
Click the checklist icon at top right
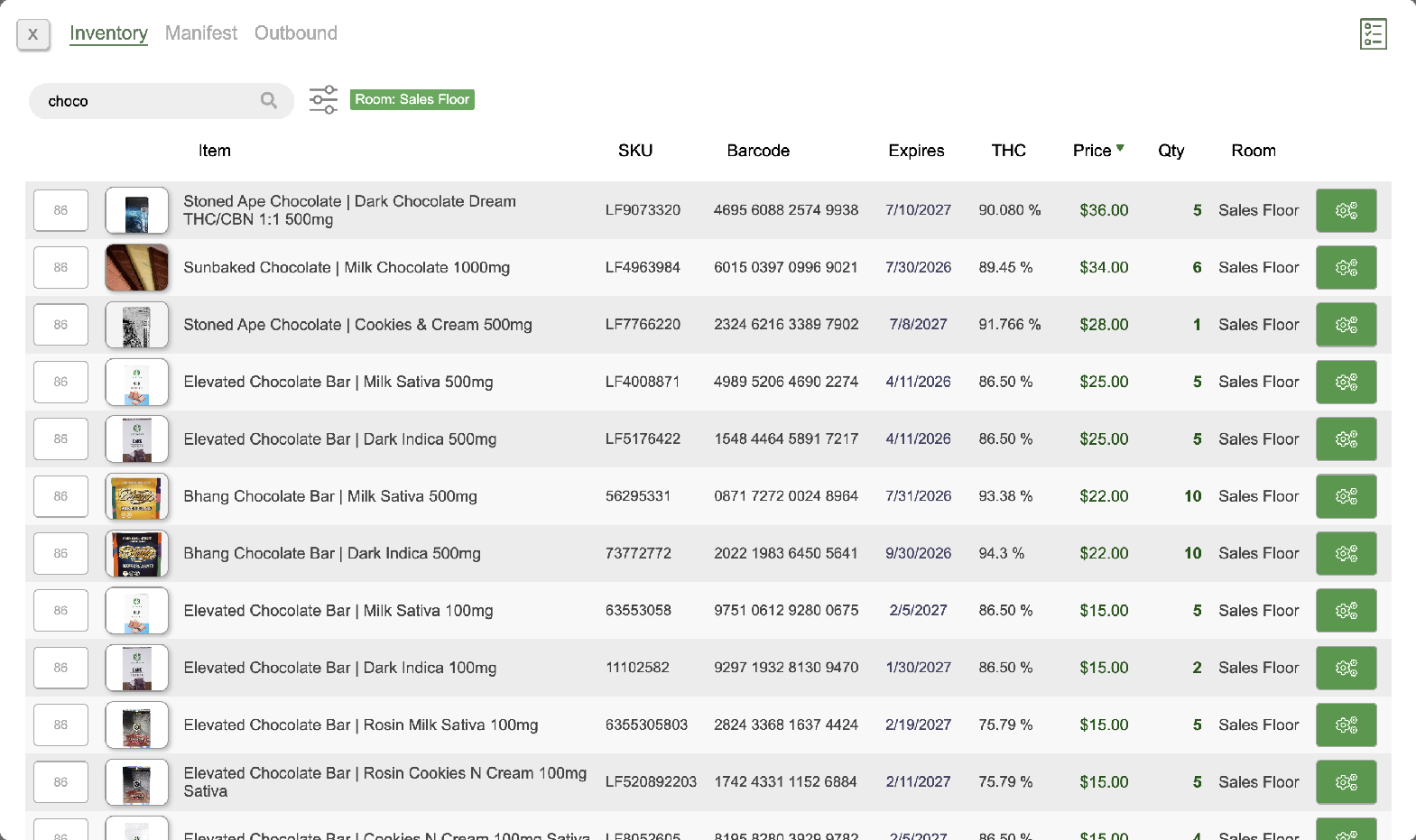1373,34
